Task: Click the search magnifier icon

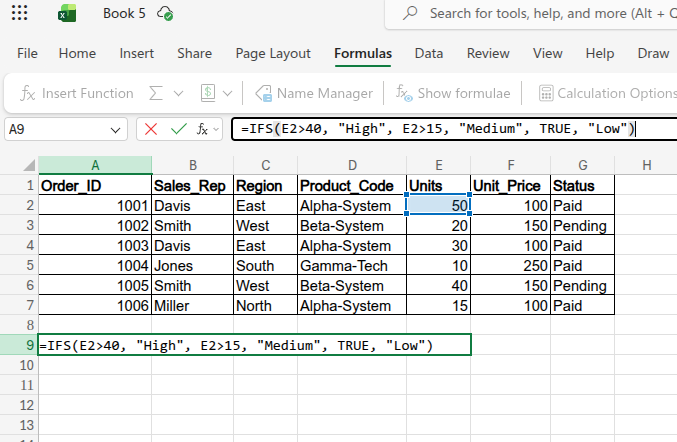Action: 410,13
